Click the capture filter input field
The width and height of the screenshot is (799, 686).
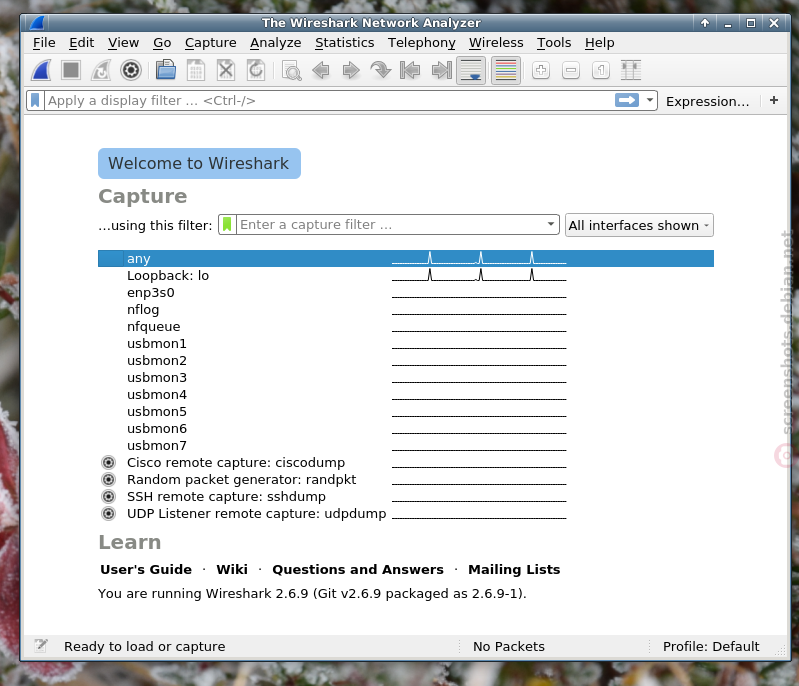(390, 224)
